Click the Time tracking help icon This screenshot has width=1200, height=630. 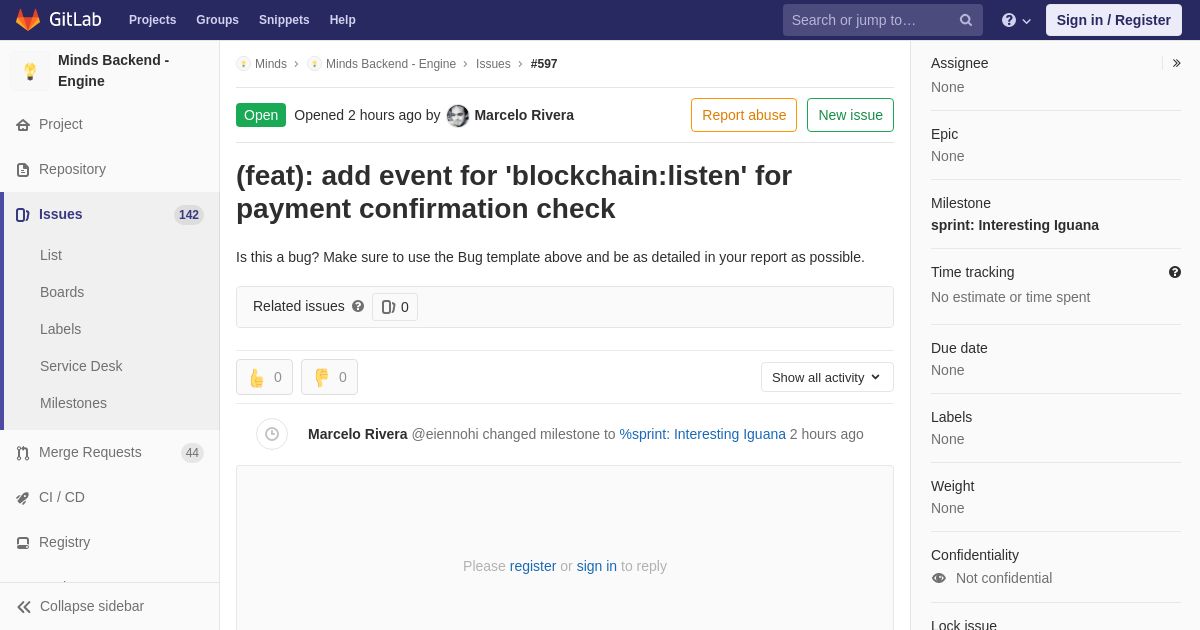click(1174, 272)
